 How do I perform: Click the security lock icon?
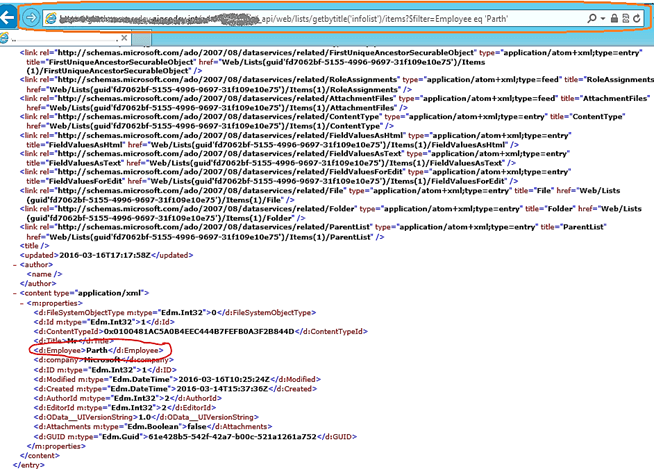click(x=614, y=18)
